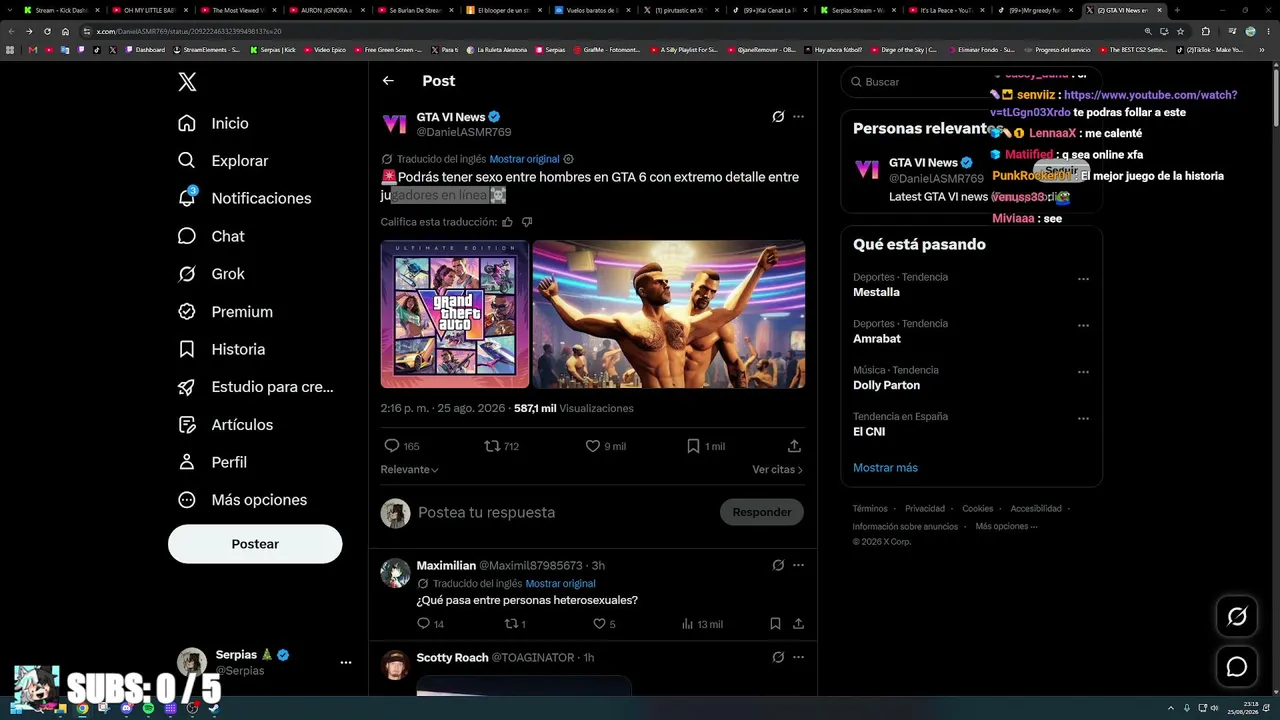This screenshot has height=720, width=1280.
Task: Click the Historia bookmark icon in sidebar
Action: (x=187, y=349)
